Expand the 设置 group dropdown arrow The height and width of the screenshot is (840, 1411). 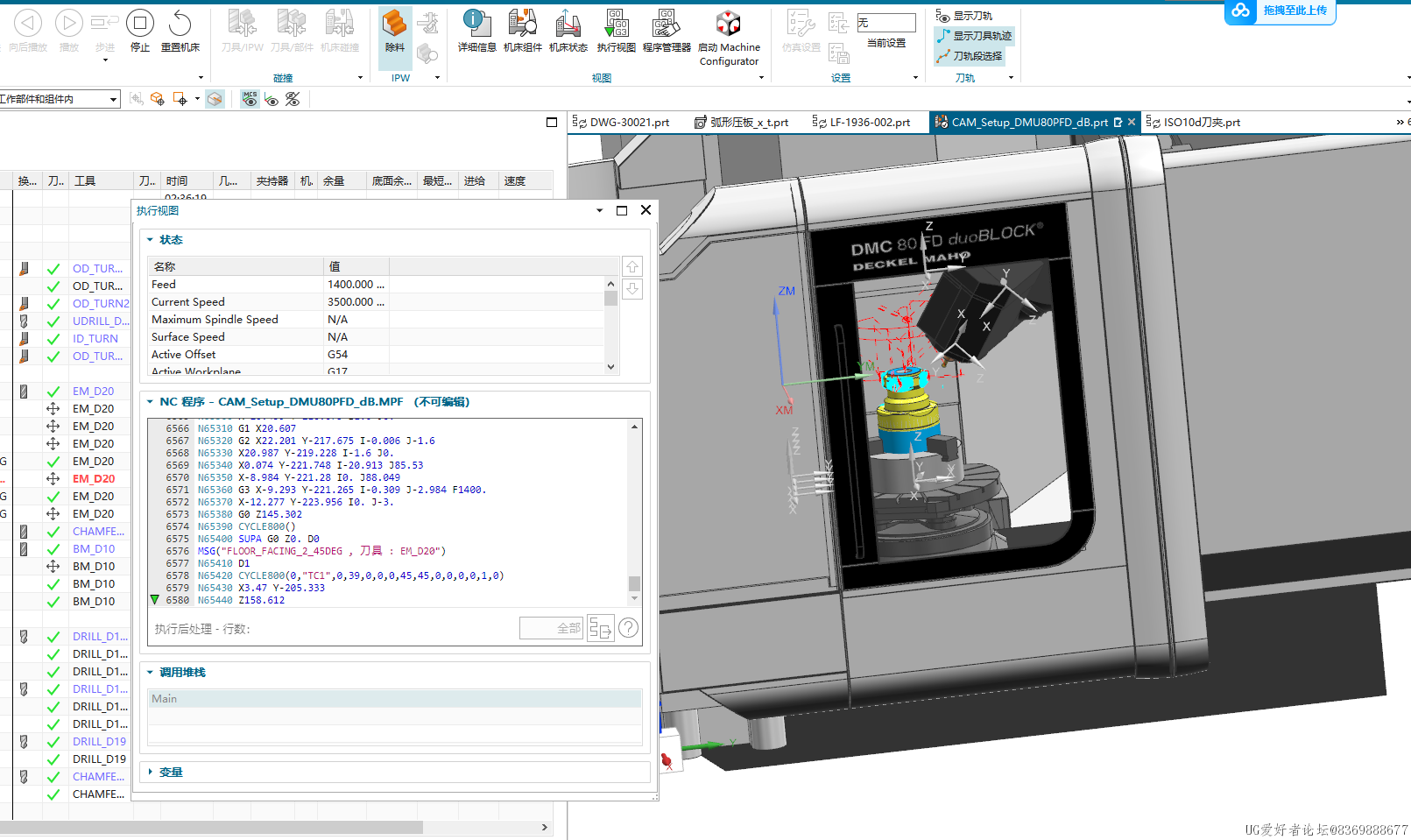(x=915, y=78)
